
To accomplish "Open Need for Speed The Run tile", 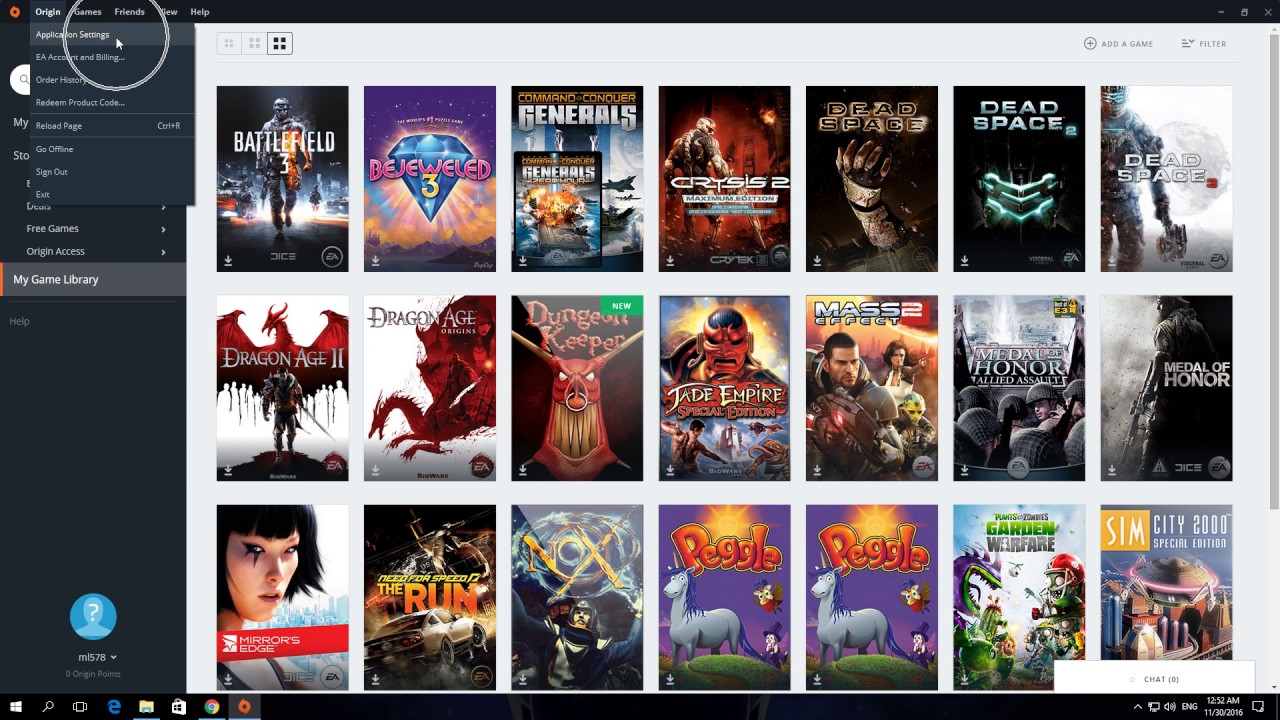I will [x=430, y=597].
